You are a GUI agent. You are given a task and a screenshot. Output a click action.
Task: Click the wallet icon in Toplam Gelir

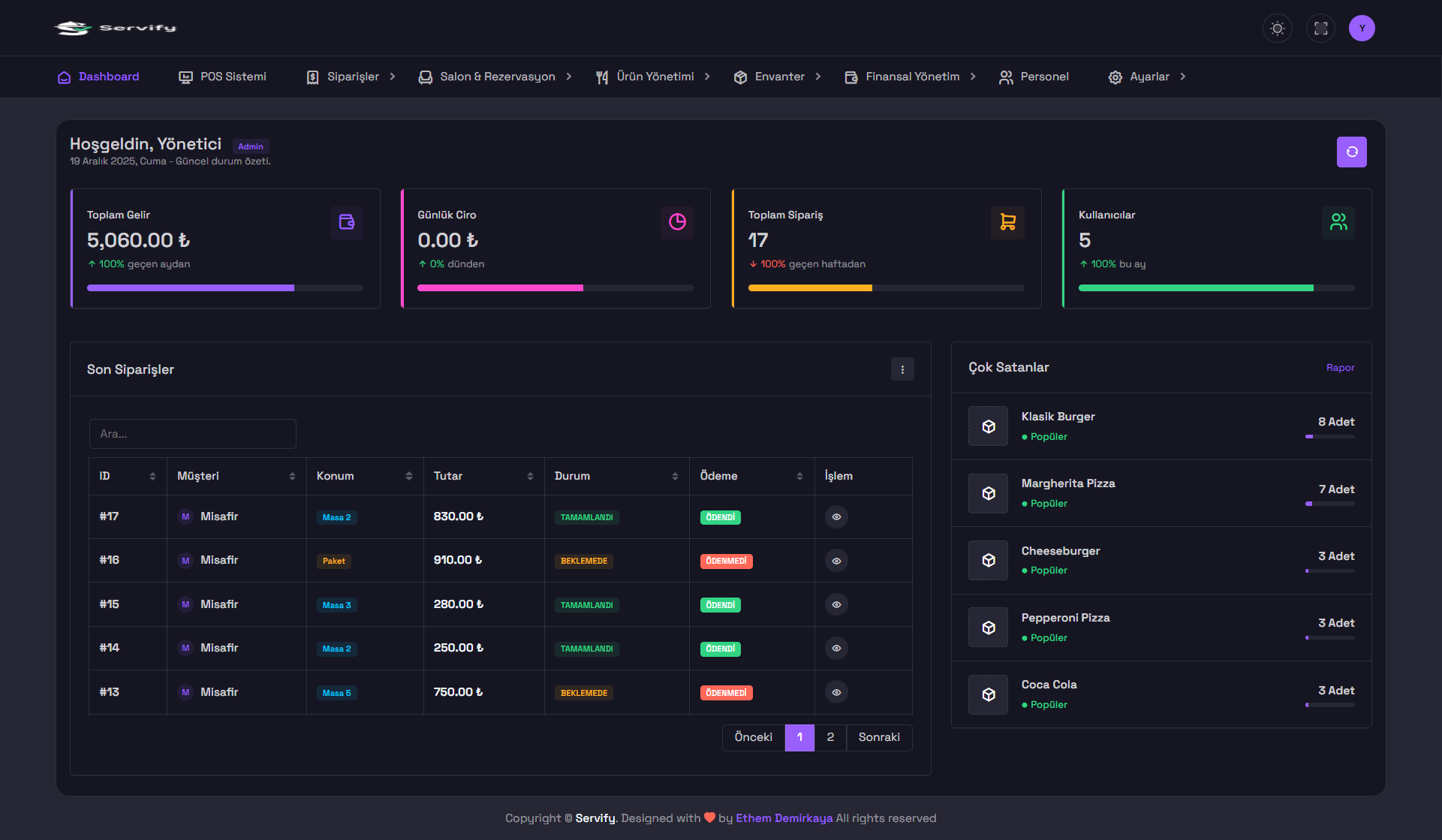[346, 222]
